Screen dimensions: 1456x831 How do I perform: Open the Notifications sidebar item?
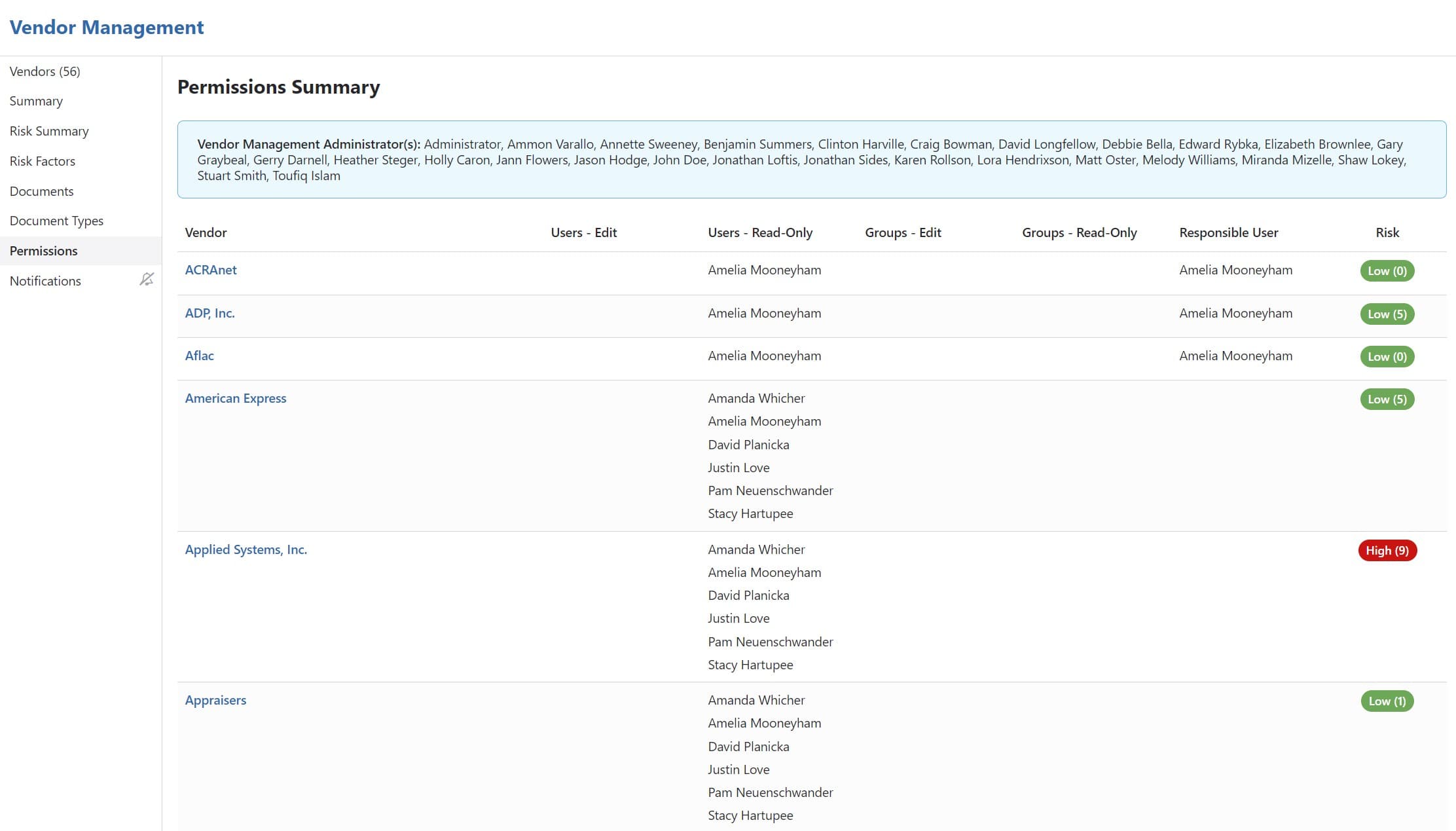46,281
